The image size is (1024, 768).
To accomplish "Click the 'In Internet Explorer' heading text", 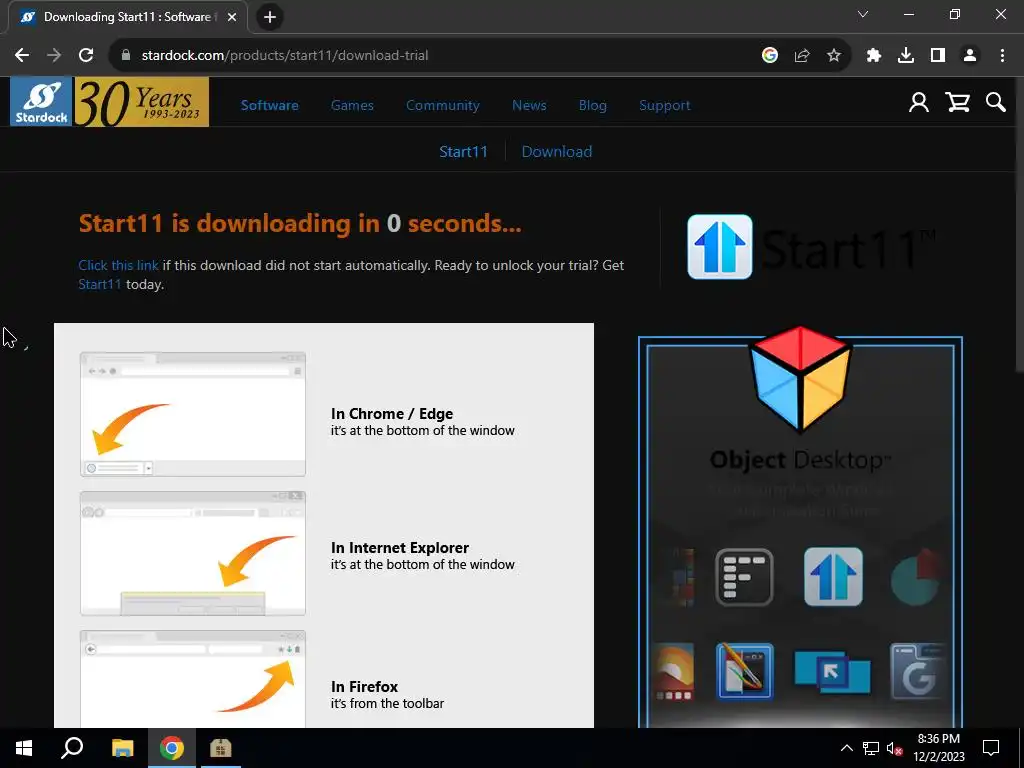I will [x=400, y=547].
